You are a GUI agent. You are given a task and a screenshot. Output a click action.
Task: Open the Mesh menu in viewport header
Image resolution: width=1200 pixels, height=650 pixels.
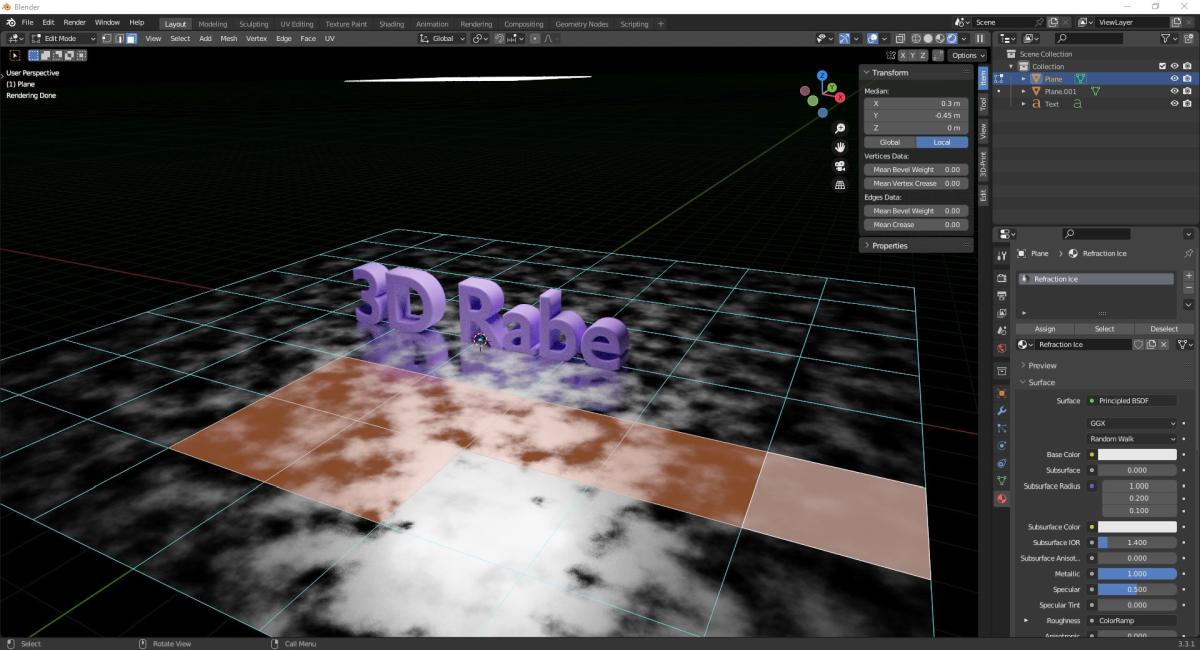point(229,38)
